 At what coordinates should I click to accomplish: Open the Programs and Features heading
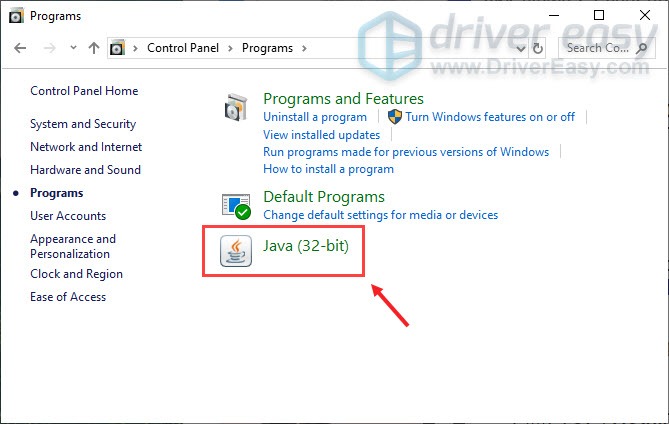click(343, 99)
